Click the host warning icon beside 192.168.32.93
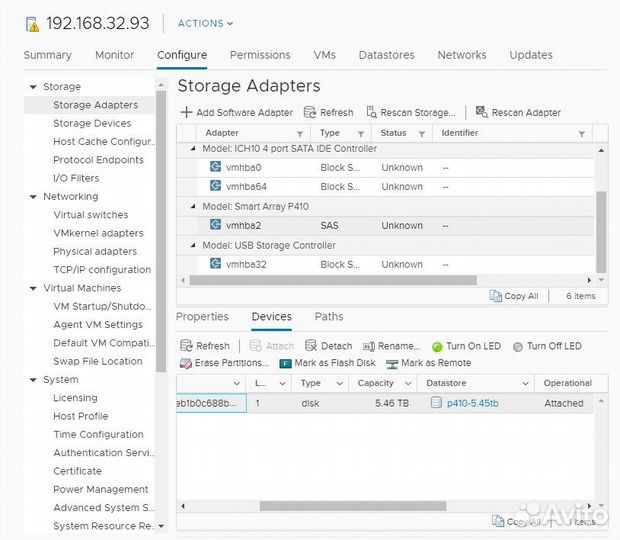Screen dimensions: 620x540 point(32,24)
